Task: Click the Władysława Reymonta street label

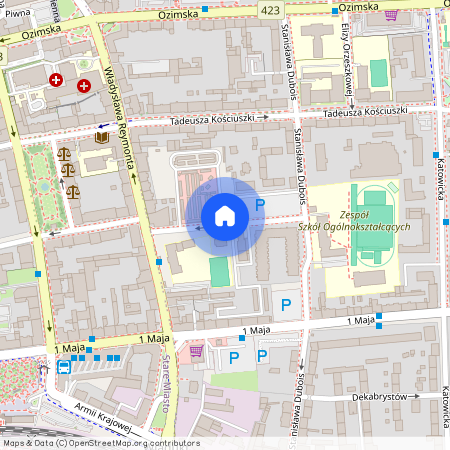Action: [x=119, y=118]
